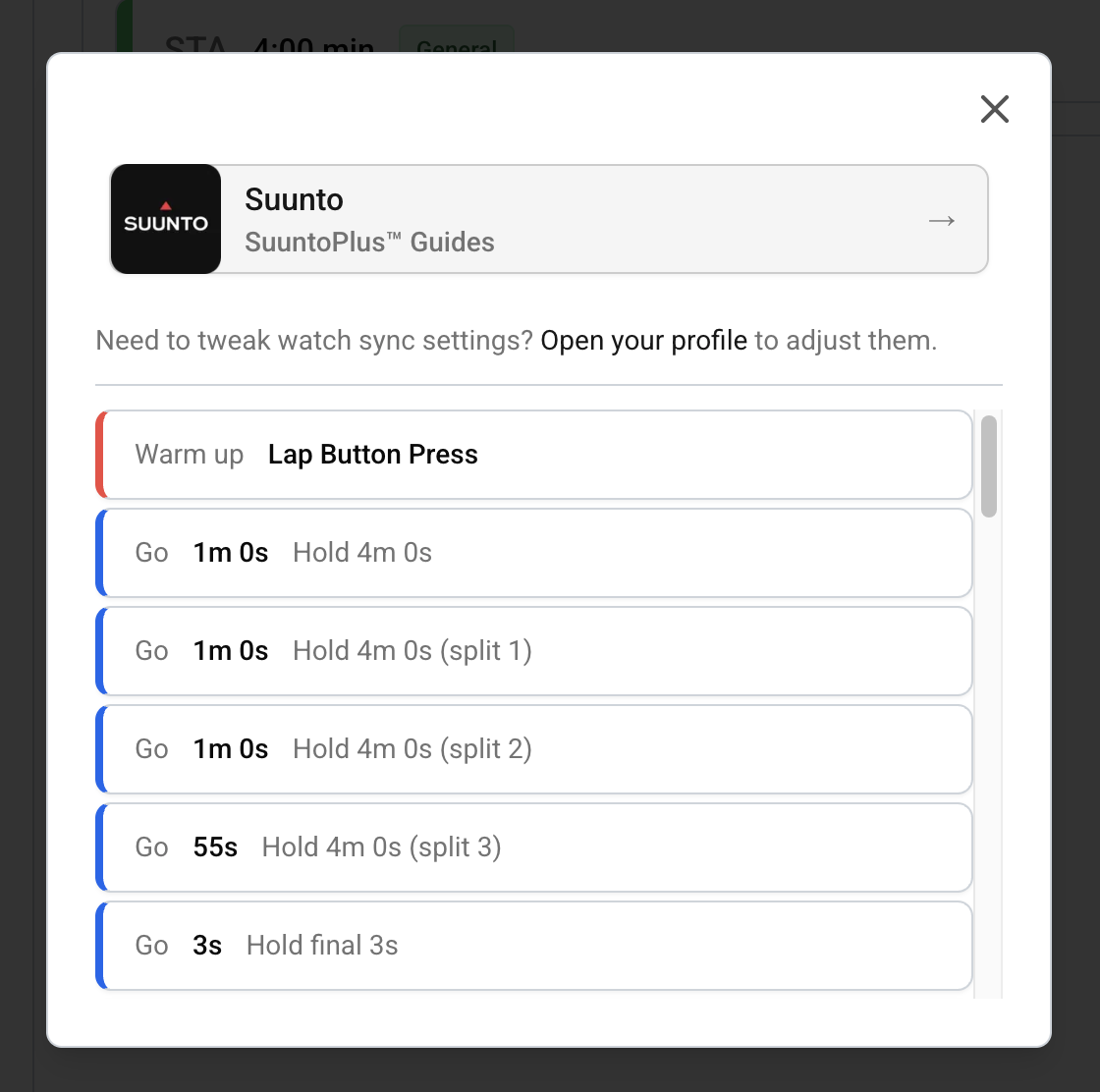The image size is (1100, 1092).
Task: Click the blue marker on the first Go step
Action: pyautogui.click(x=100, y=553)
